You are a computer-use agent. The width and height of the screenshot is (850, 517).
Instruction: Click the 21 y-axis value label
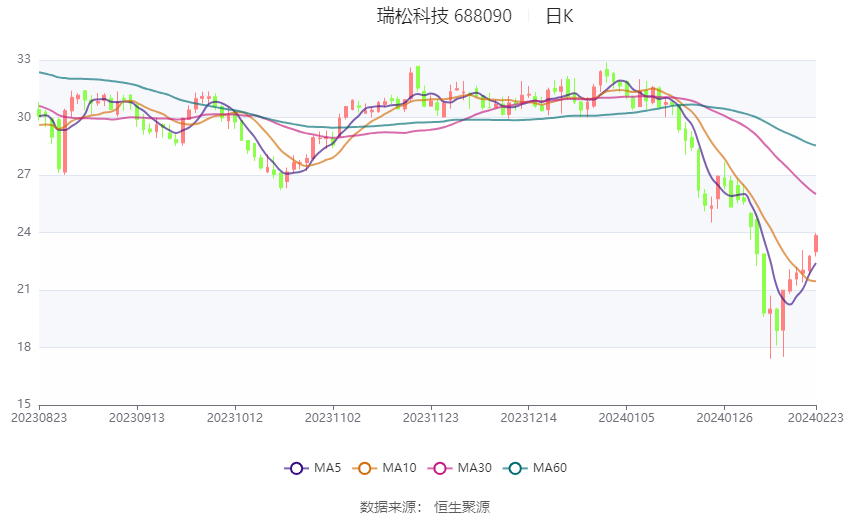(x=24, y=289)
